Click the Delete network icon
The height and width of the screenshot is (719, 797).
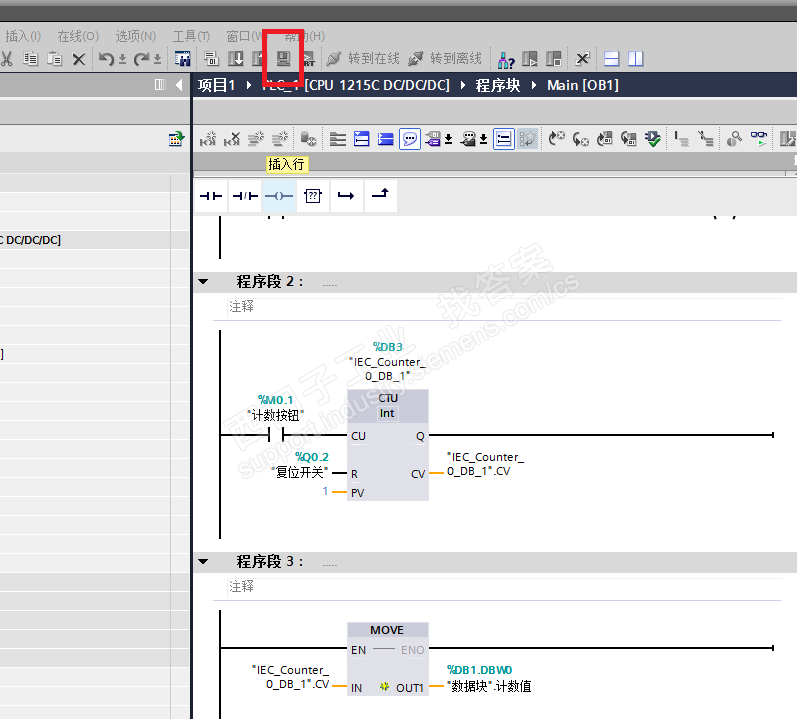coord(232,138)
